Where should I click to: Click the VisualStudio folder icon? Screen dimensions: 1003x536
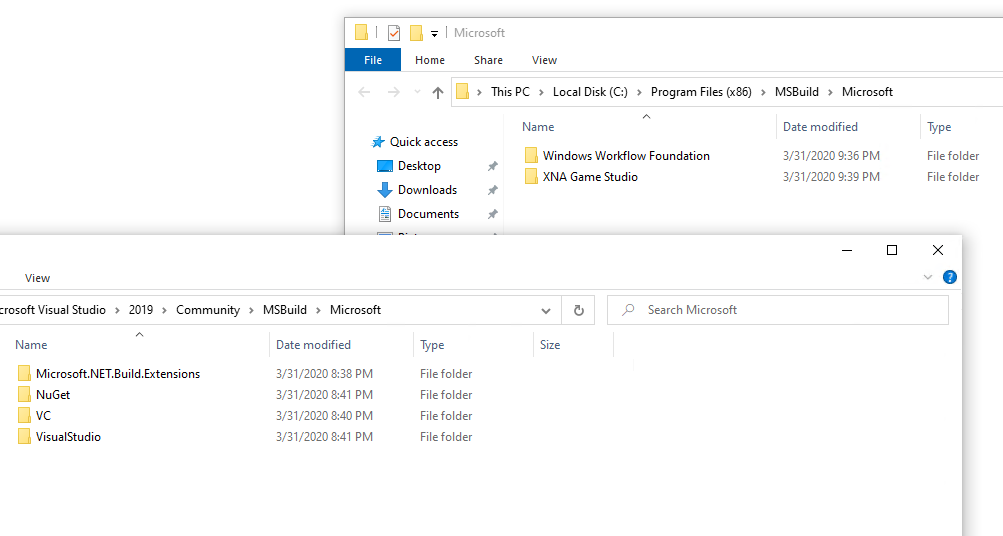coord(24,437)
